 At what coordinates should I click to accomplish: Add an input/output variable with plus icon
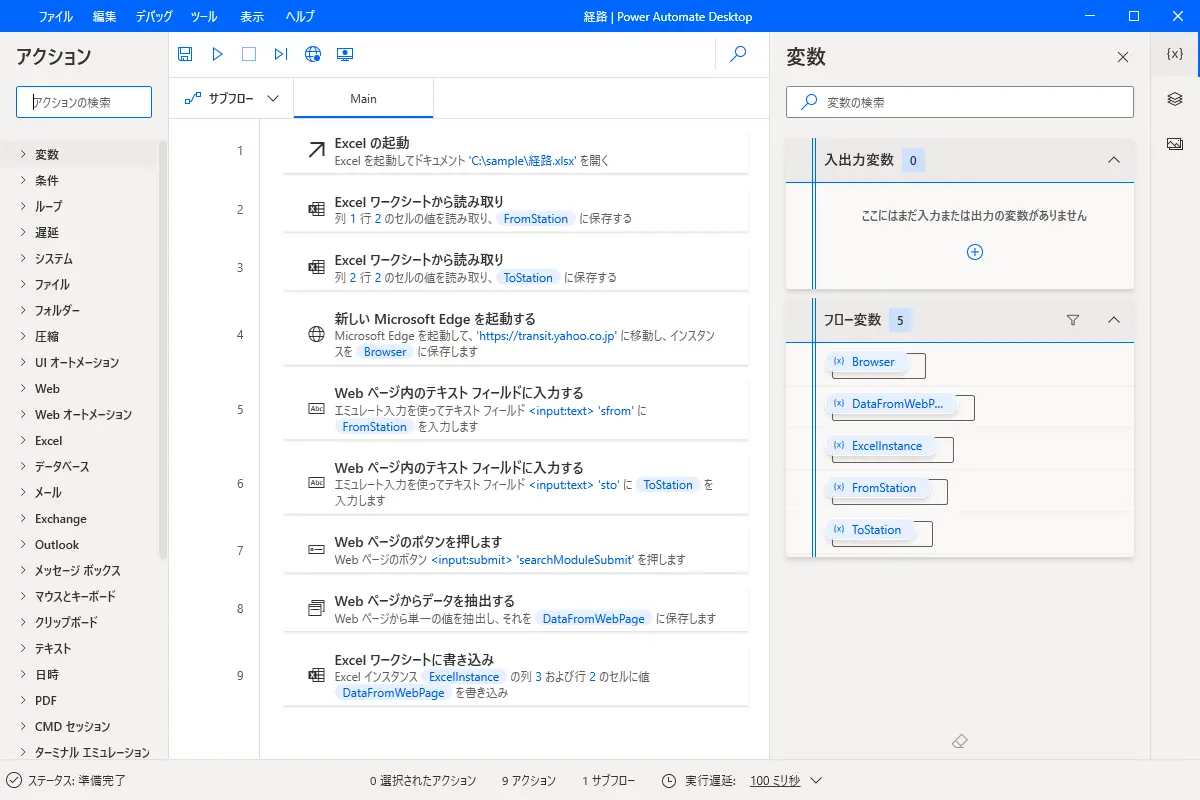click(x=975, y=252)
